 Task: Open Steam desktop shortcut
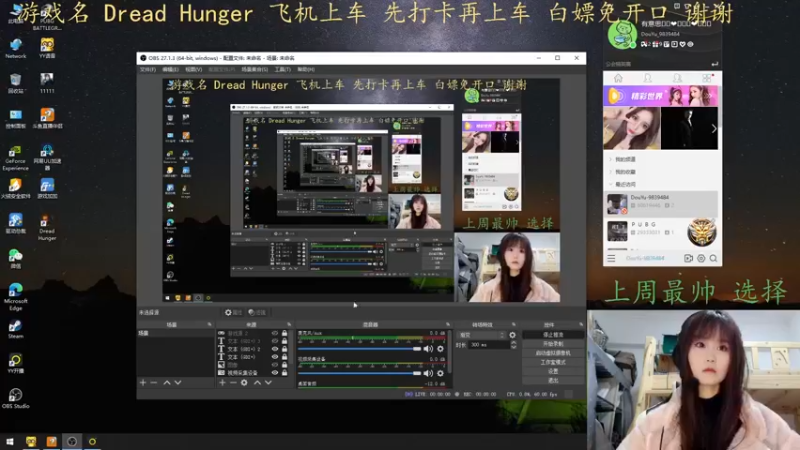[x=15, y=329]
